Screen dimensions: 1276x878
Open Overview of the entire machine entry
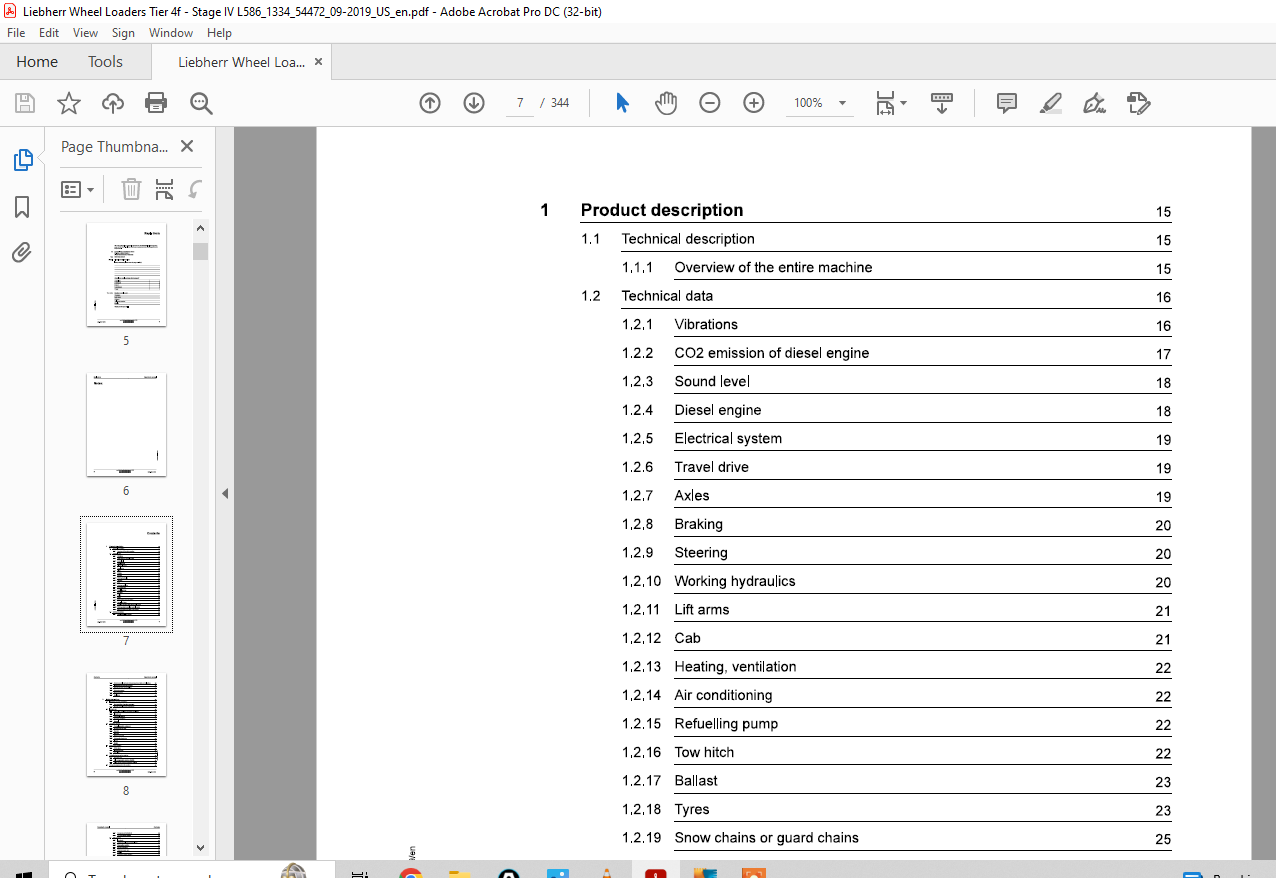773,267
